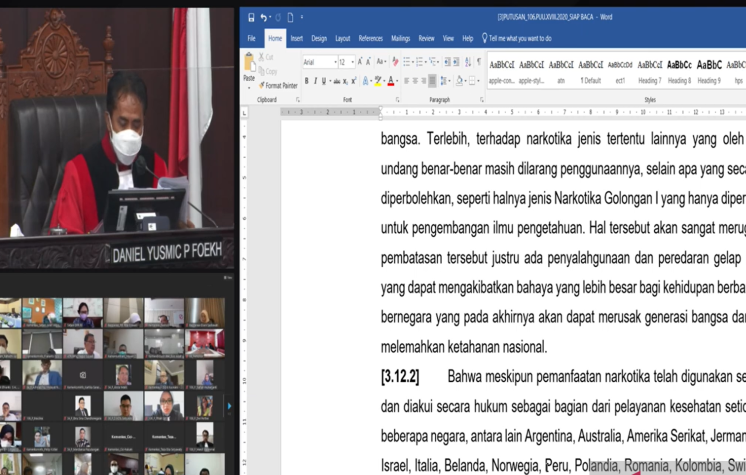Open the Clipboard pane launcher
The image size is (746, 475).
click(x=298, y=99)
